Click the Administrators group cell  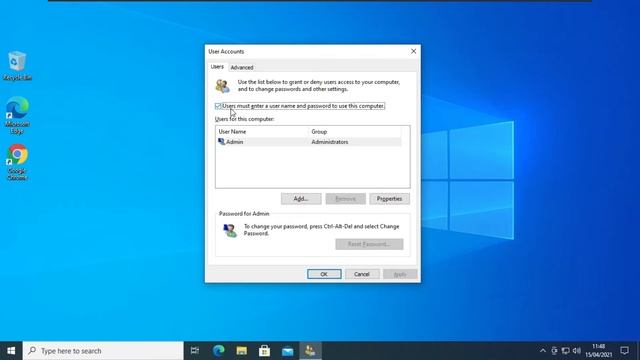pos(330,142)
